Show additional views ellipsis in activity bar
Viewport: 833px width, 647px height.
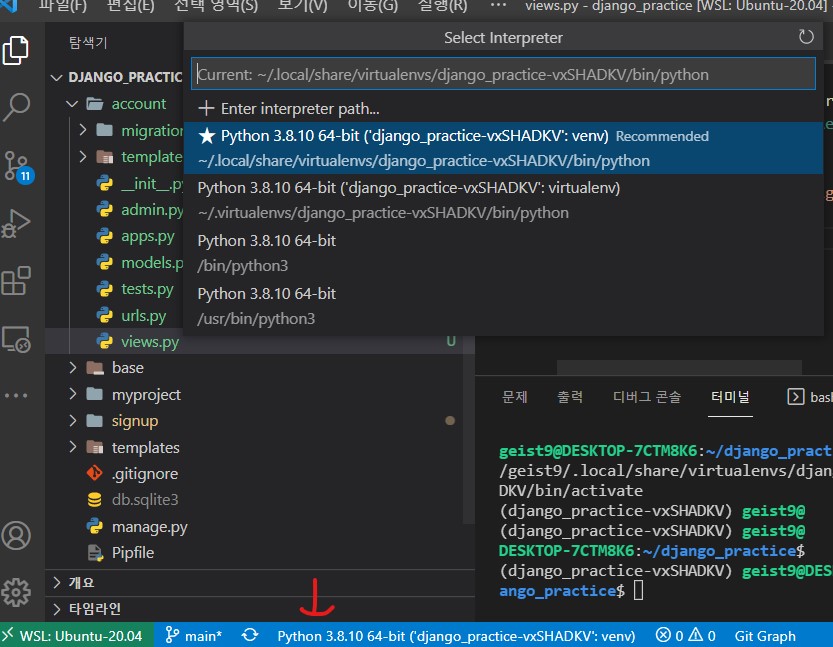tap(16, 395)
